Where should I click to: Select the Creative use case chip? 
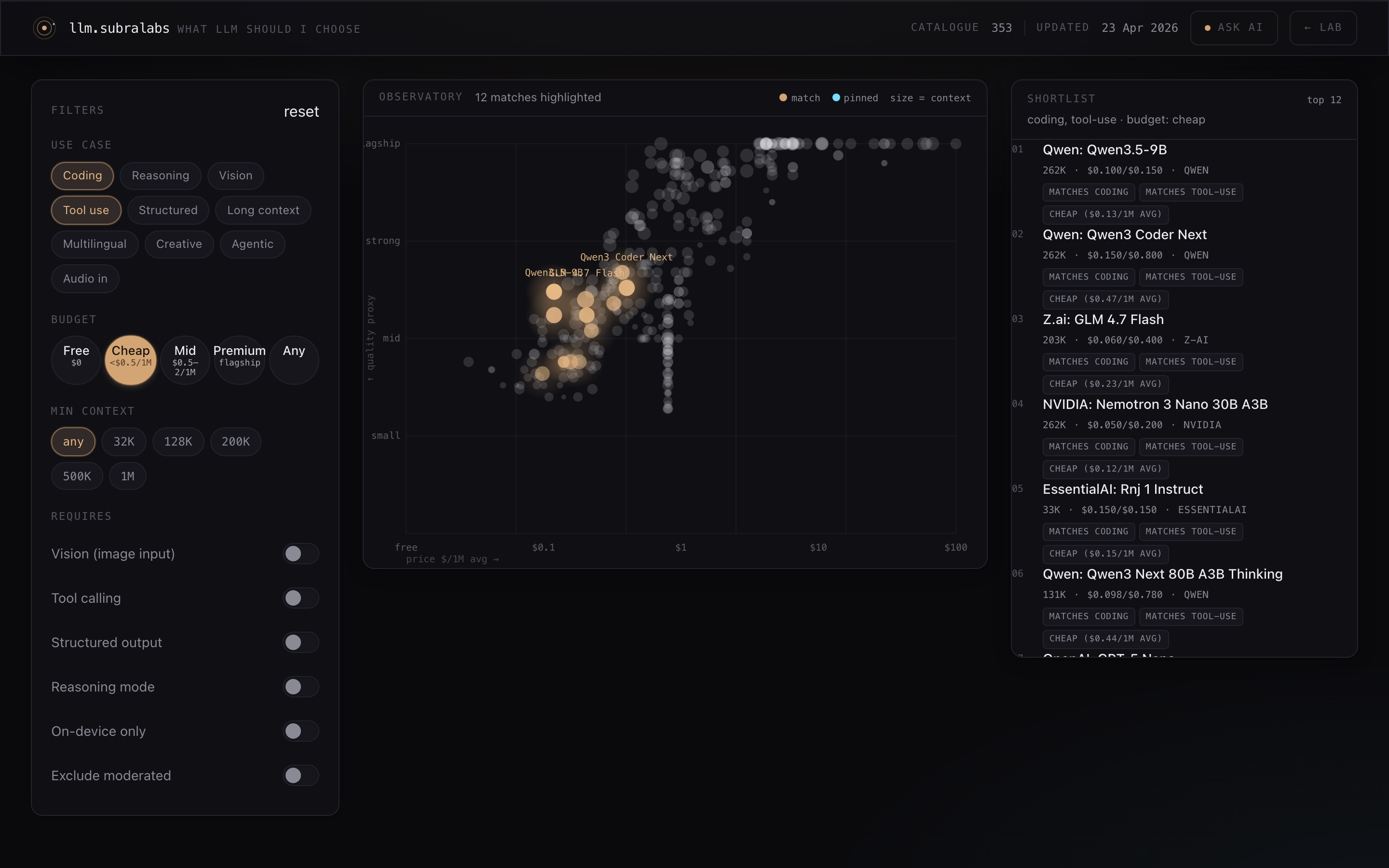pos(179,244)
